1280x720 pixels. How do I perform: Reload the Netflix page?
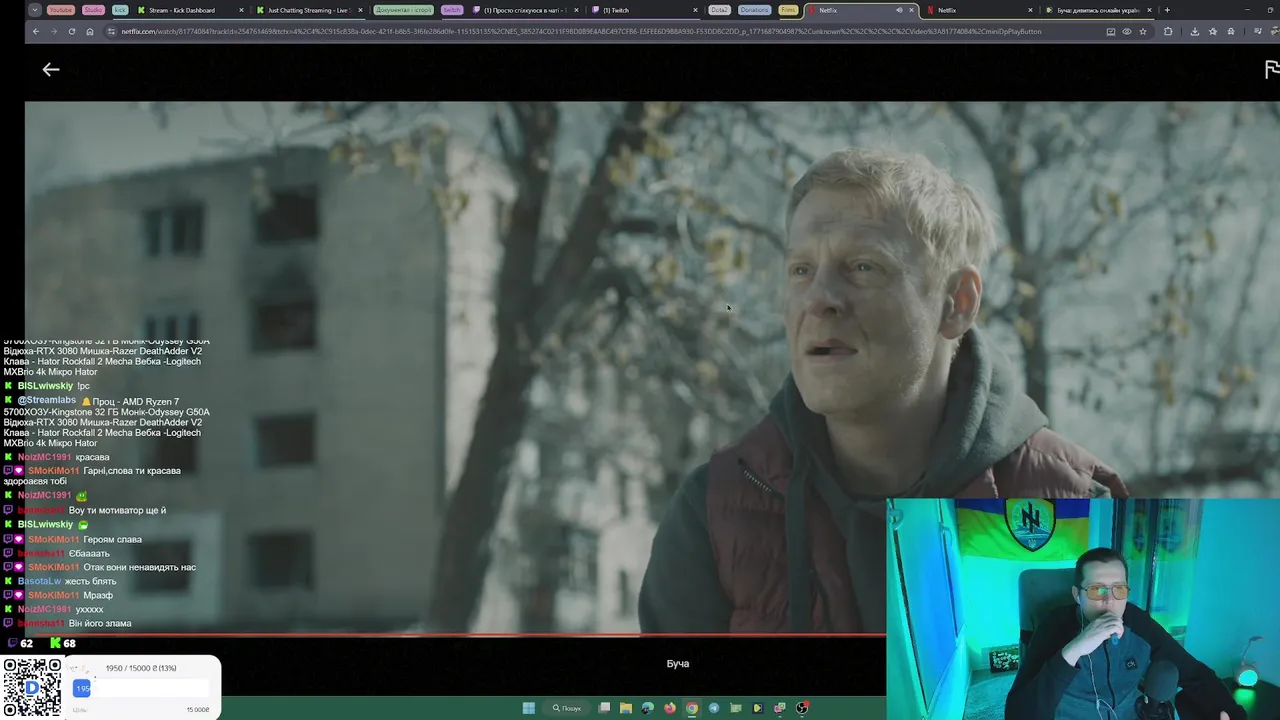coord(72,31)
